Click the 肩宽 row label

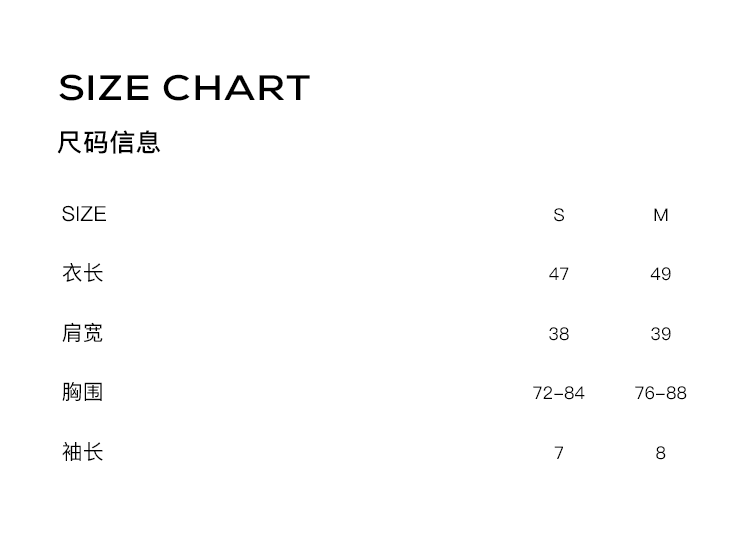[x=83, y=333]
